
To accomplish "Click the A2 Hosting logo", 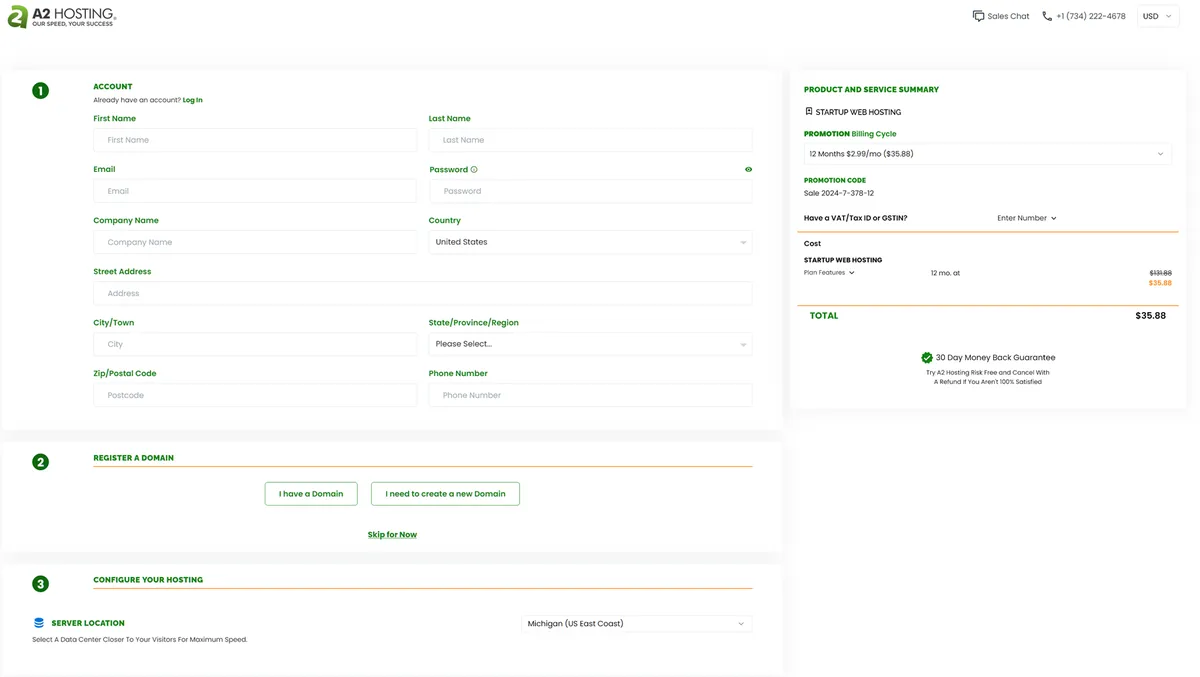I will tap(62, 16).
